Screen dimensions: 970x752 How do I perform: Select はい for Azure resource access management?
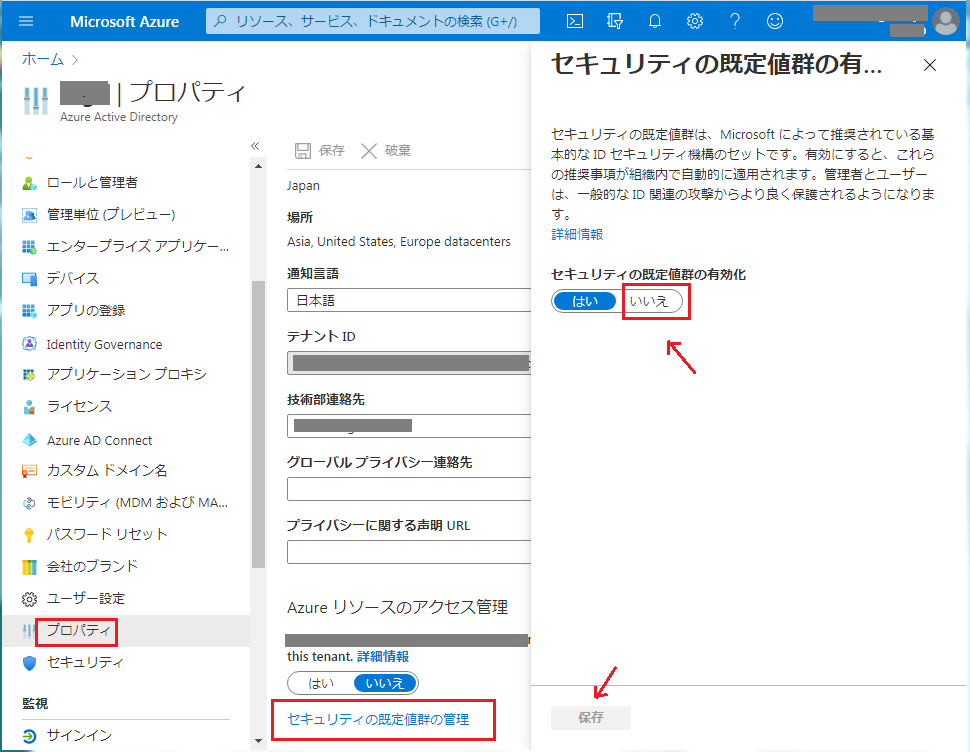click(x=320, y=683)
